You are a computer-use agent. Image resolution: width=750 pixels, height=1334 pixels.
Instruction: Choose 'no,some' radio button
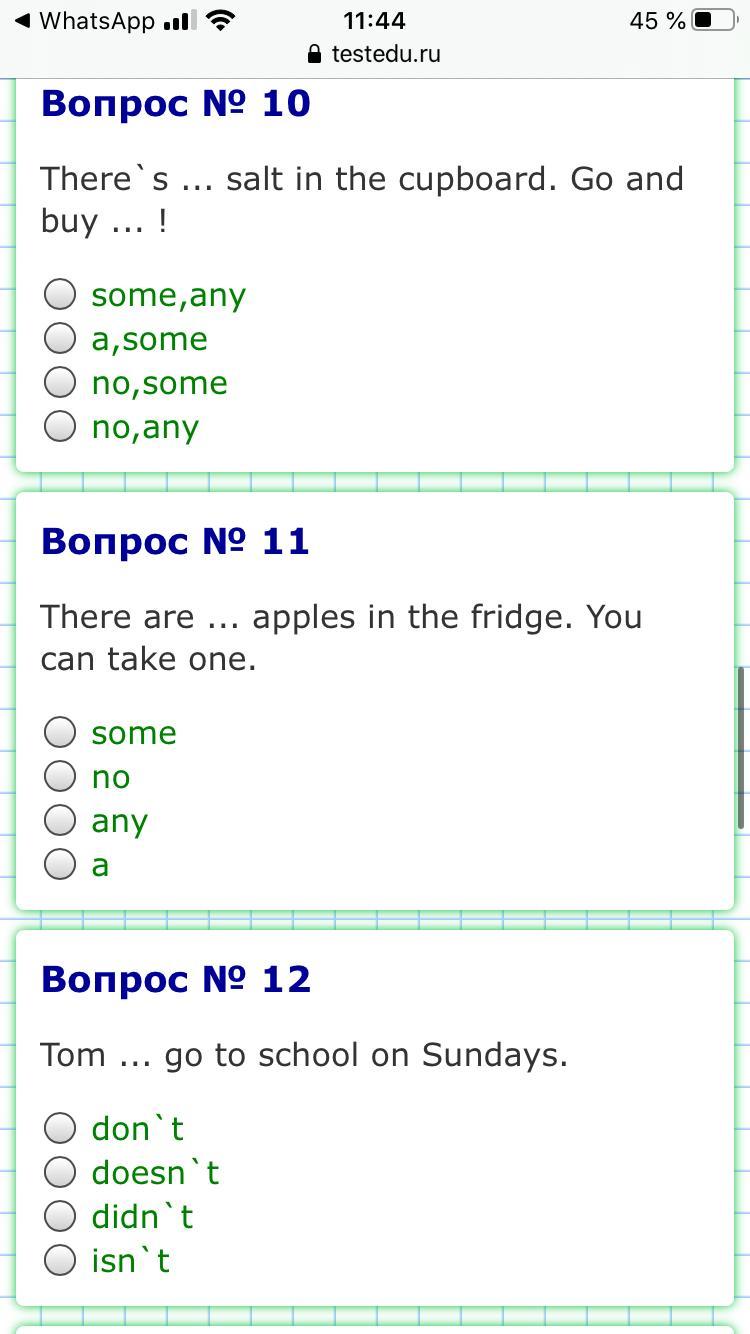60,382
